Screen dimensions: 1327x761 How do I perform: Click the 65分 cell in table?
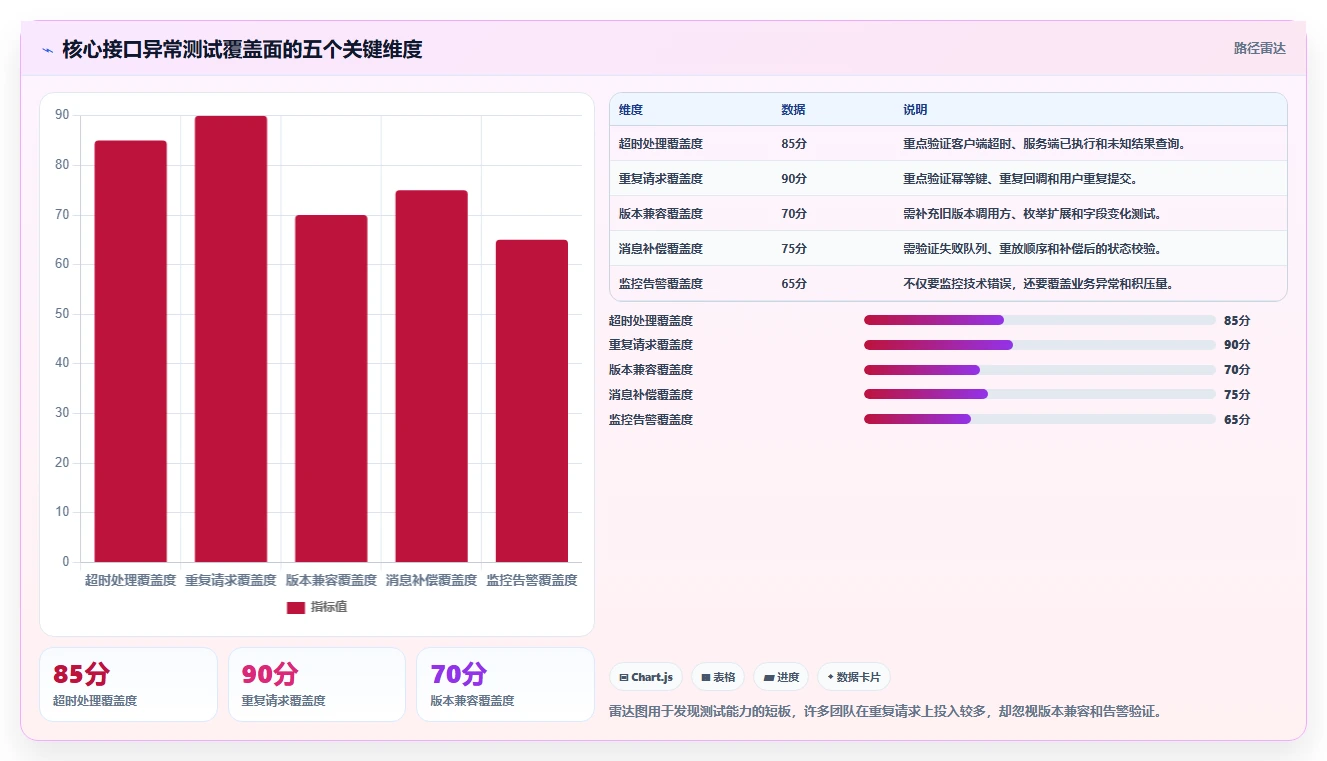(x=794, y=284)
